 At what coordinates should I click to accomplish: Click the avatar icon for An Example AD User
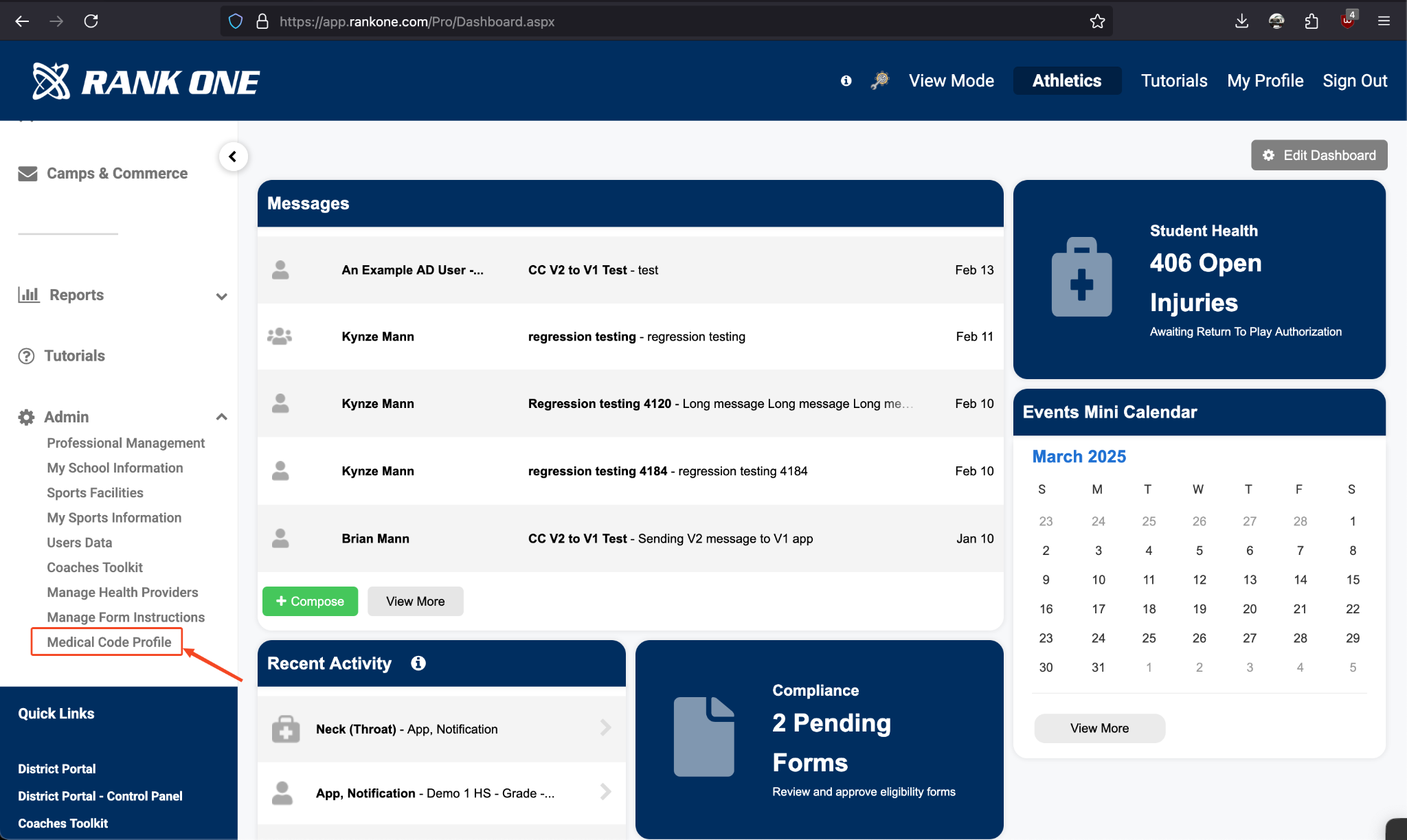(280, 270)
